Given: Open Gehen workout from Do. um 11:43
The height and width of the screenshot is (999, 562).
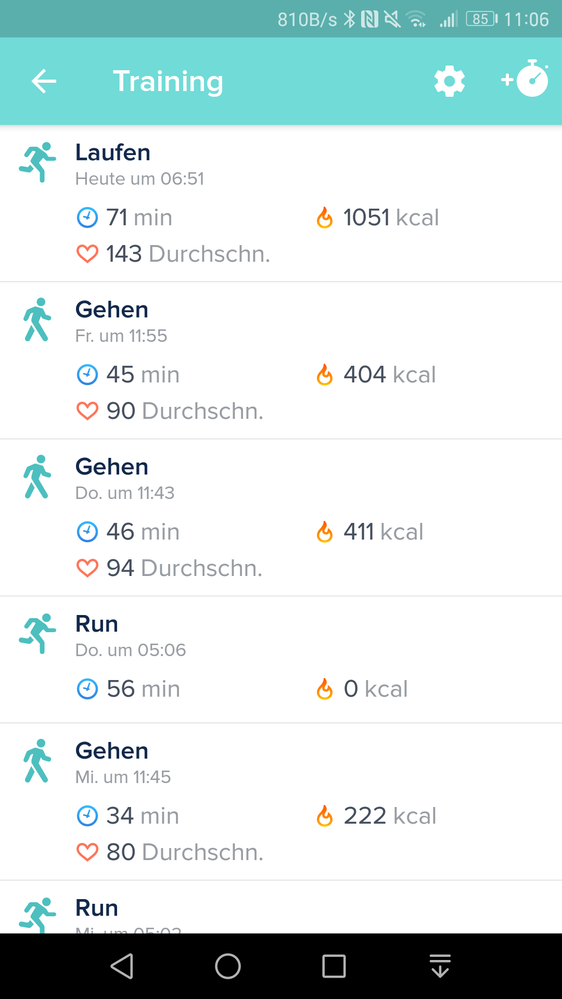Looking at the screenshot, I should click(x=281, y=518).
